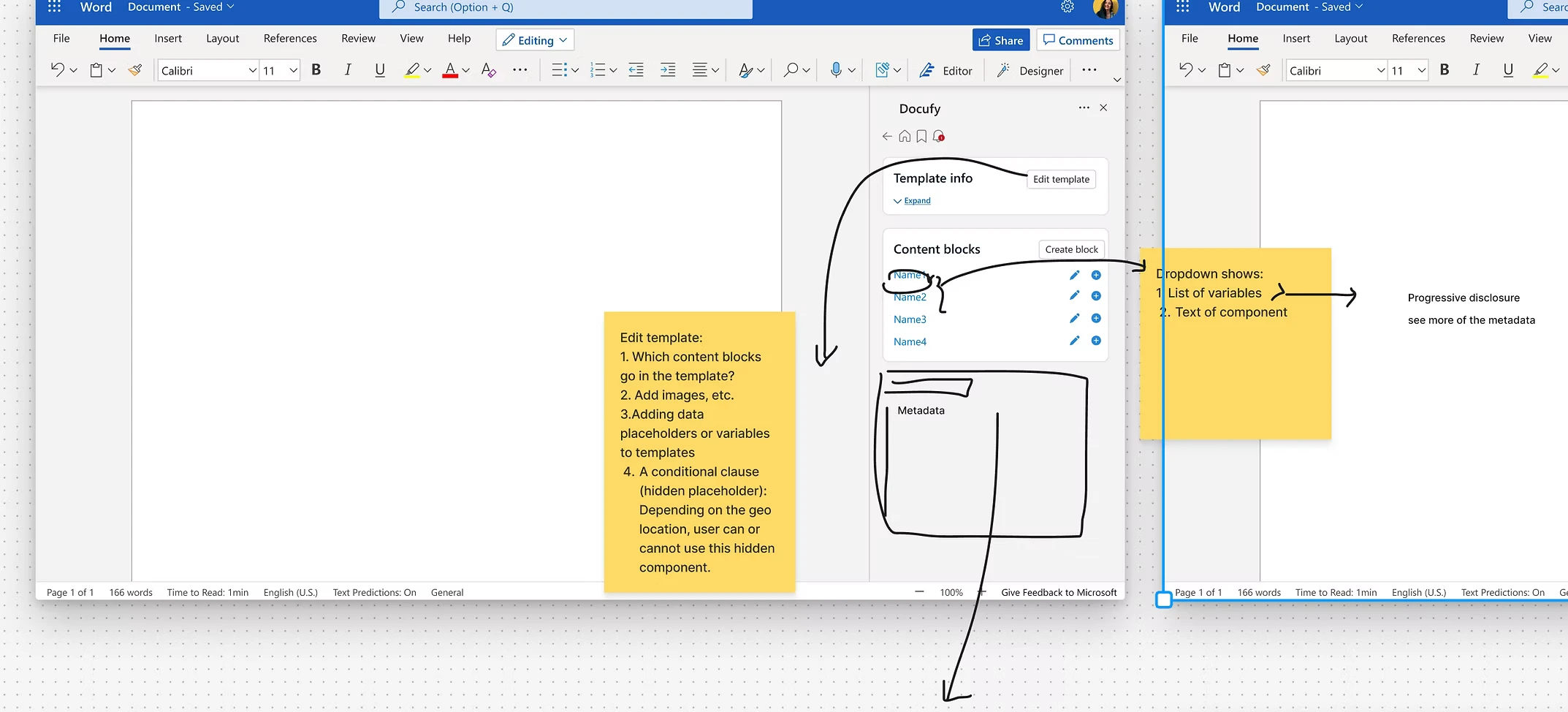Open Paste options dropdown arrow in left window
Screen dimensions: 1568x712
click(x=112, y=71)
